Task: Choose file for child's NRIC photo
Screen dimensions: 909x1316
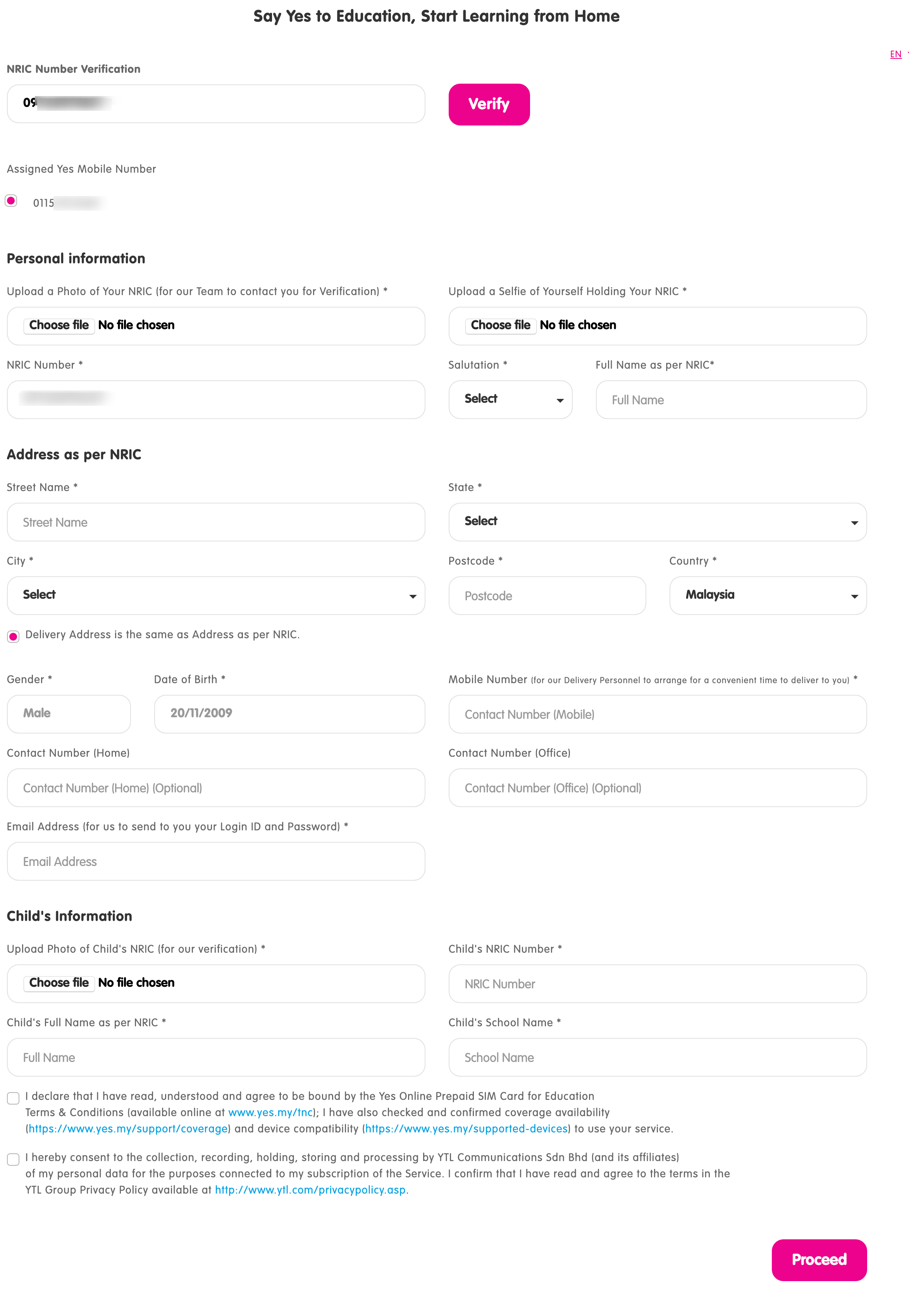Action: pyautogui.click(x=59, y=983)
